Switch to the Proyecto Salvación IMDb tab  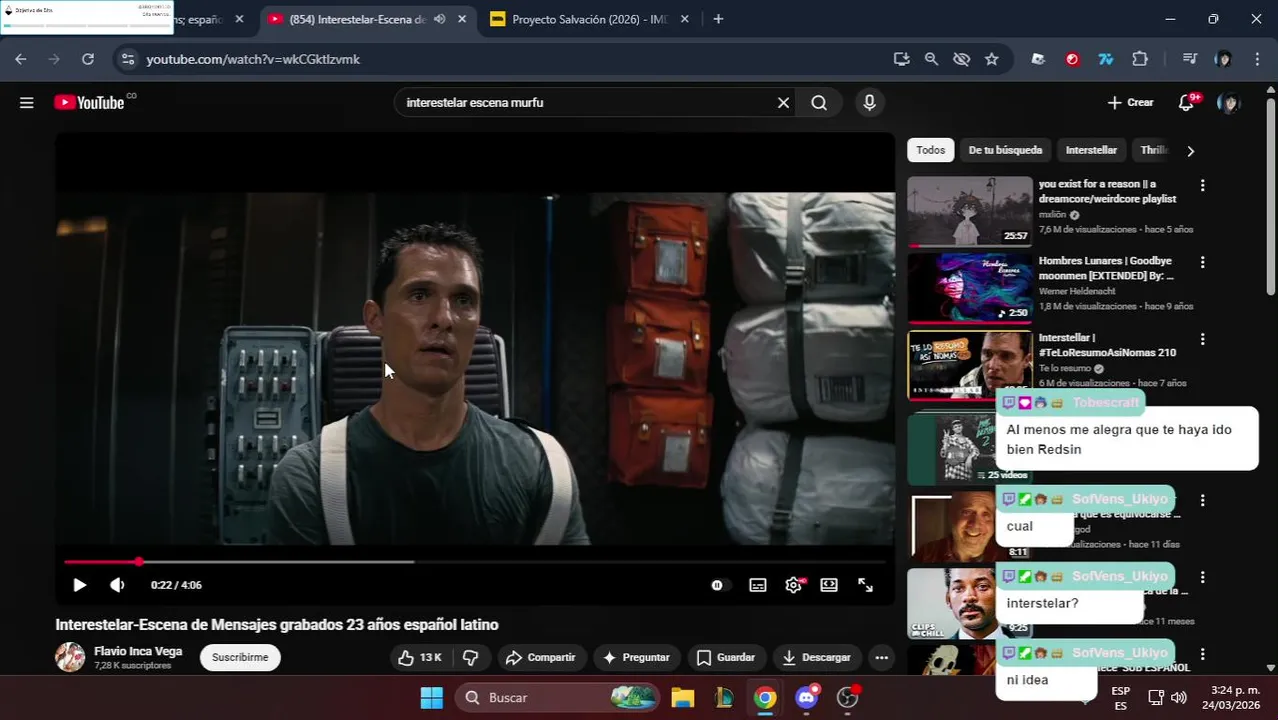(x=589, y=19)
